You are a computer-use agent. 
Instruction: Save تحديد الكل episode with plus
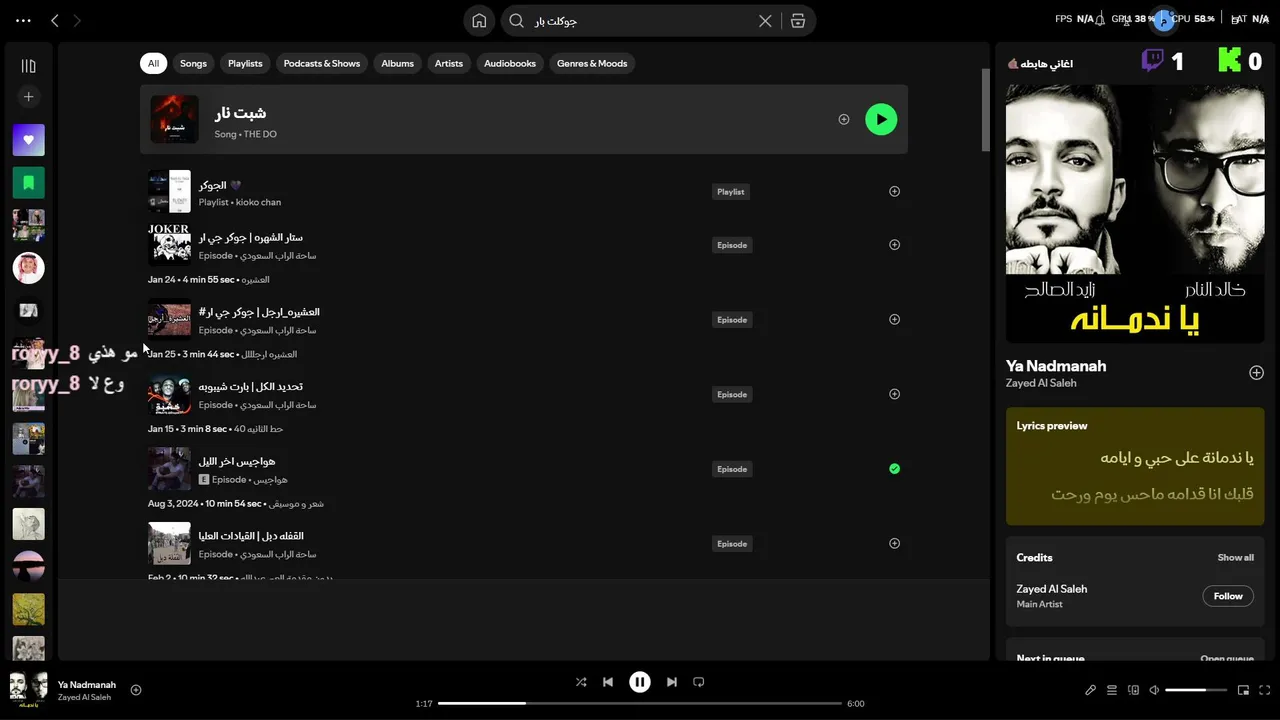coord(894,394)
